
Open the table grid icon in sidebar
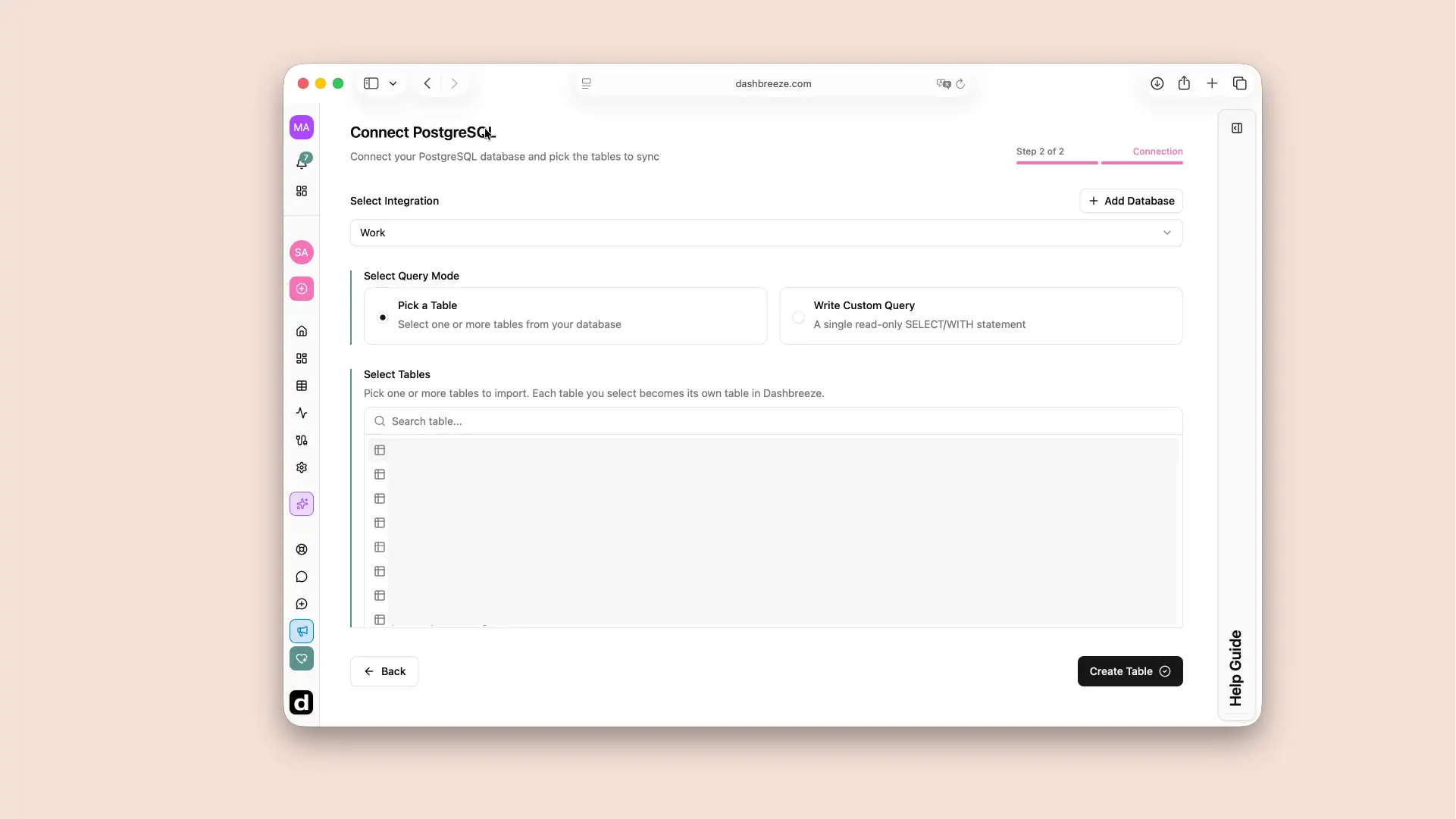click(x=302, y=386)
